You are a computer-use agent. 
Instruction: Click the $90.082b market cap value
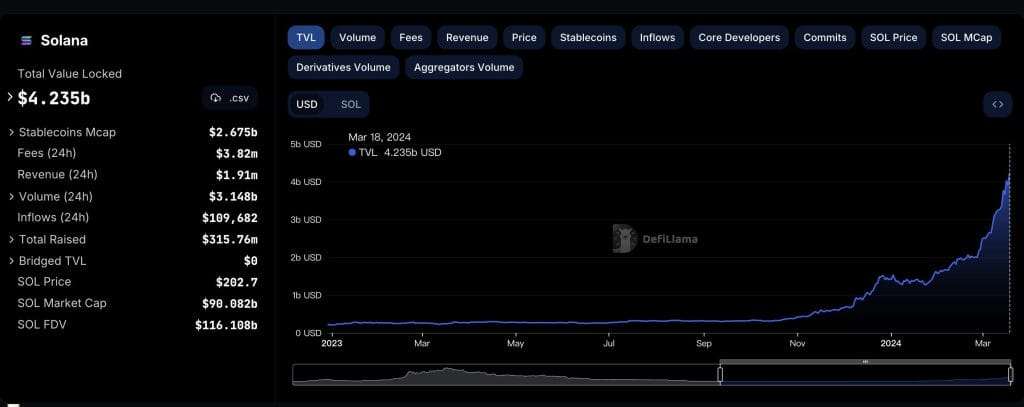230,304
